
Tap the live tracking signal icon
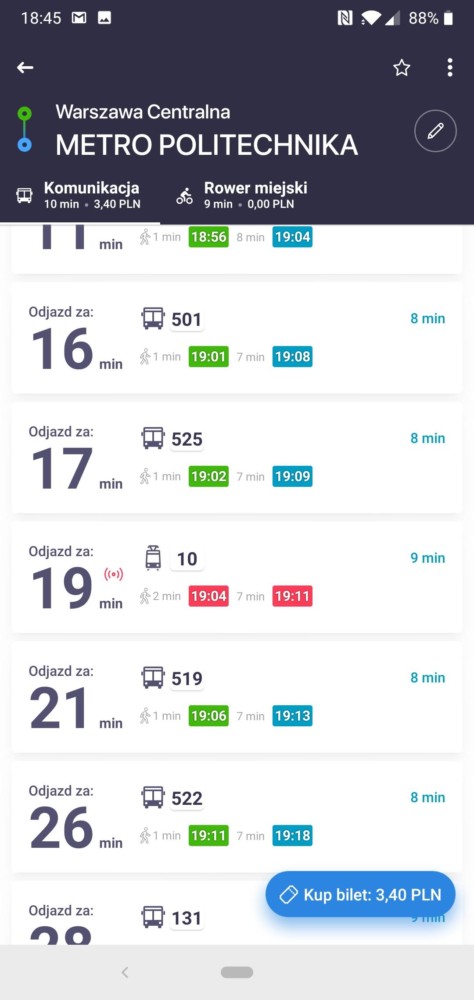click(x=113, y=575)
